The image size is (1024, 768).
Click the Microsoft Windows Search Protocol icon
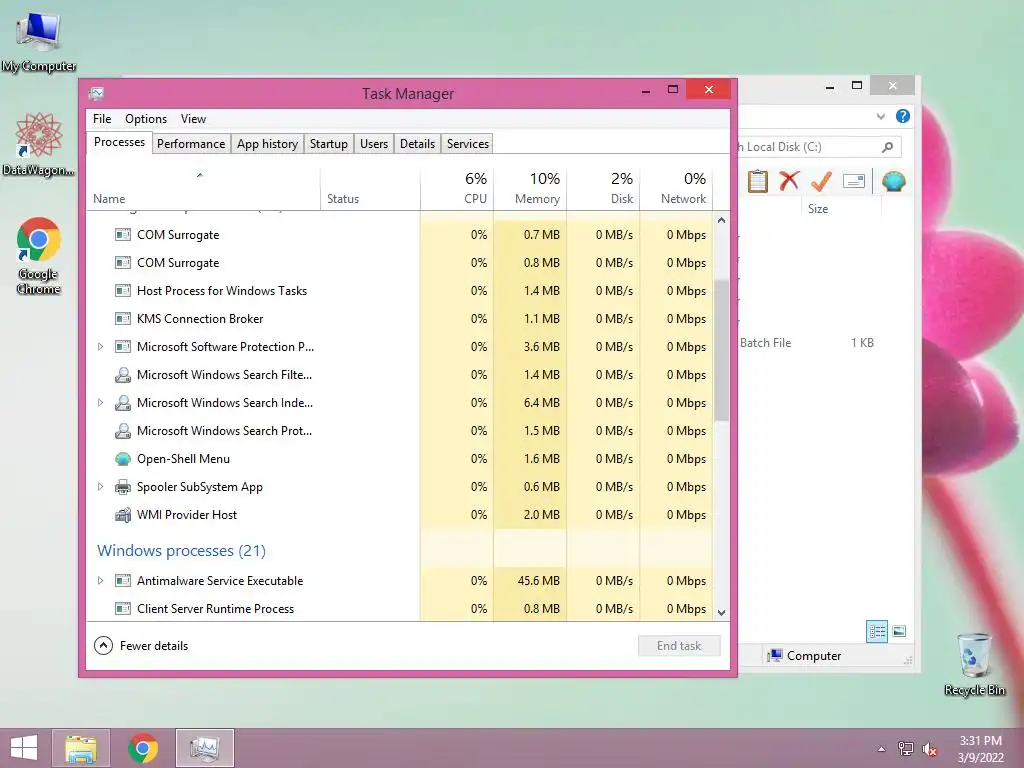pos(123,431)
